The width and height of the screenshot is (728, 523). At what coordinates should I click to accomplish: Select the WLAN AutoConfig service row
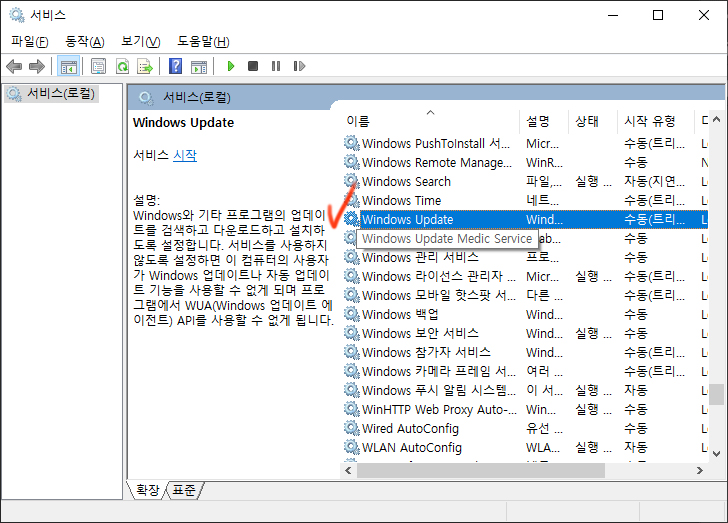click(525, 447)
